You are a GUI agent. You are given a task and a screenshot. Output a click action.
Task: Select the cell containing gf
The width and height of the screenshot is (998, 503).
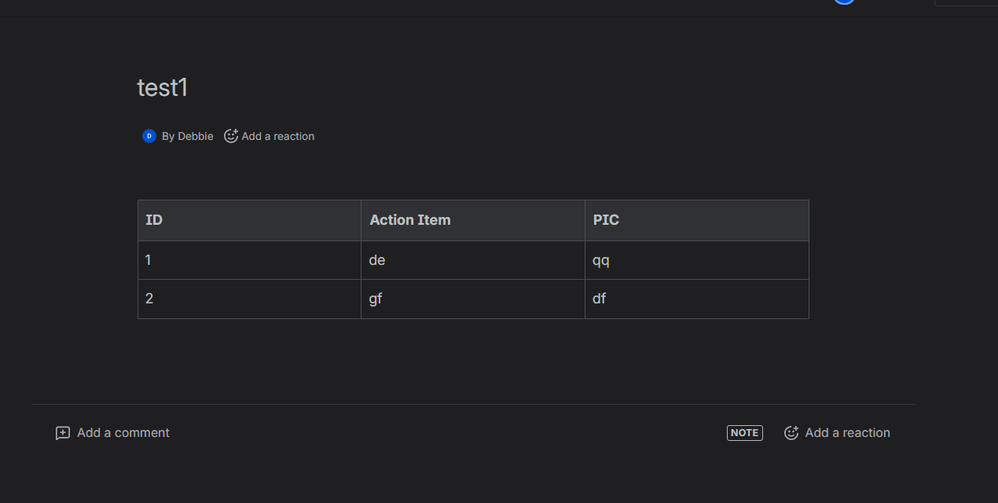(x=472, y=299)
